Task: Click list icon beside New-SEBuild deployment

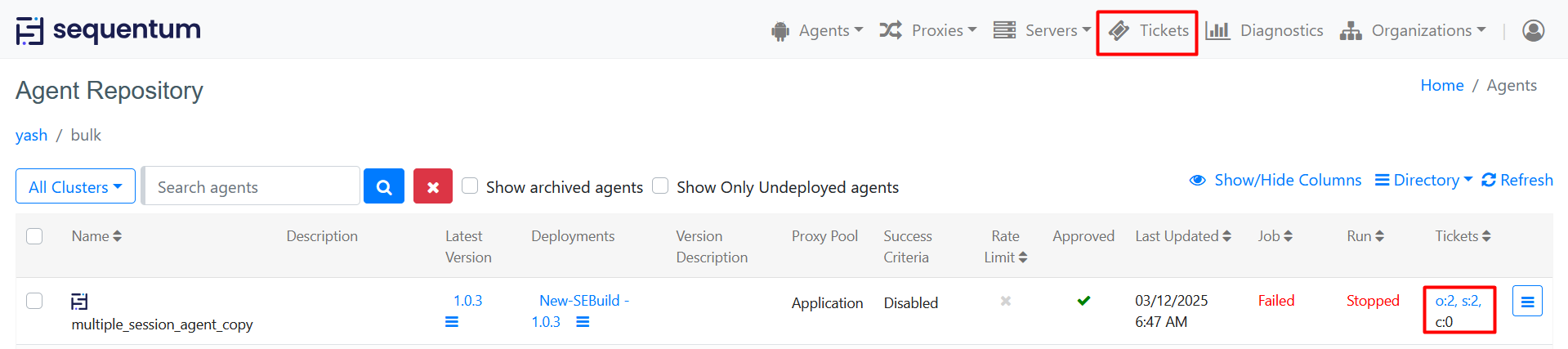Action: point(583,322)
